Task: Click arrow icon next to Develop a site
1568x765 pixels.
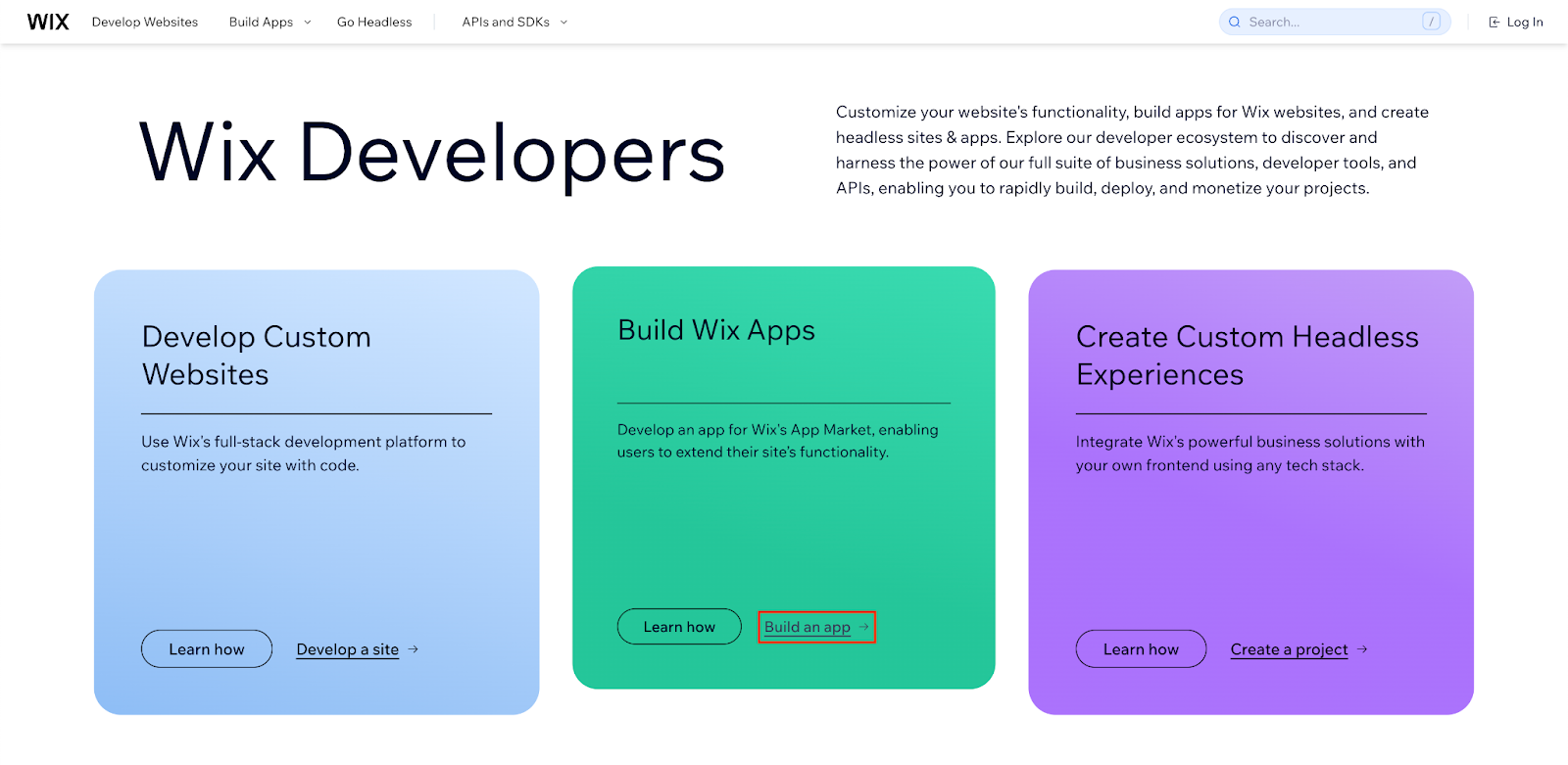Action: 414,649
